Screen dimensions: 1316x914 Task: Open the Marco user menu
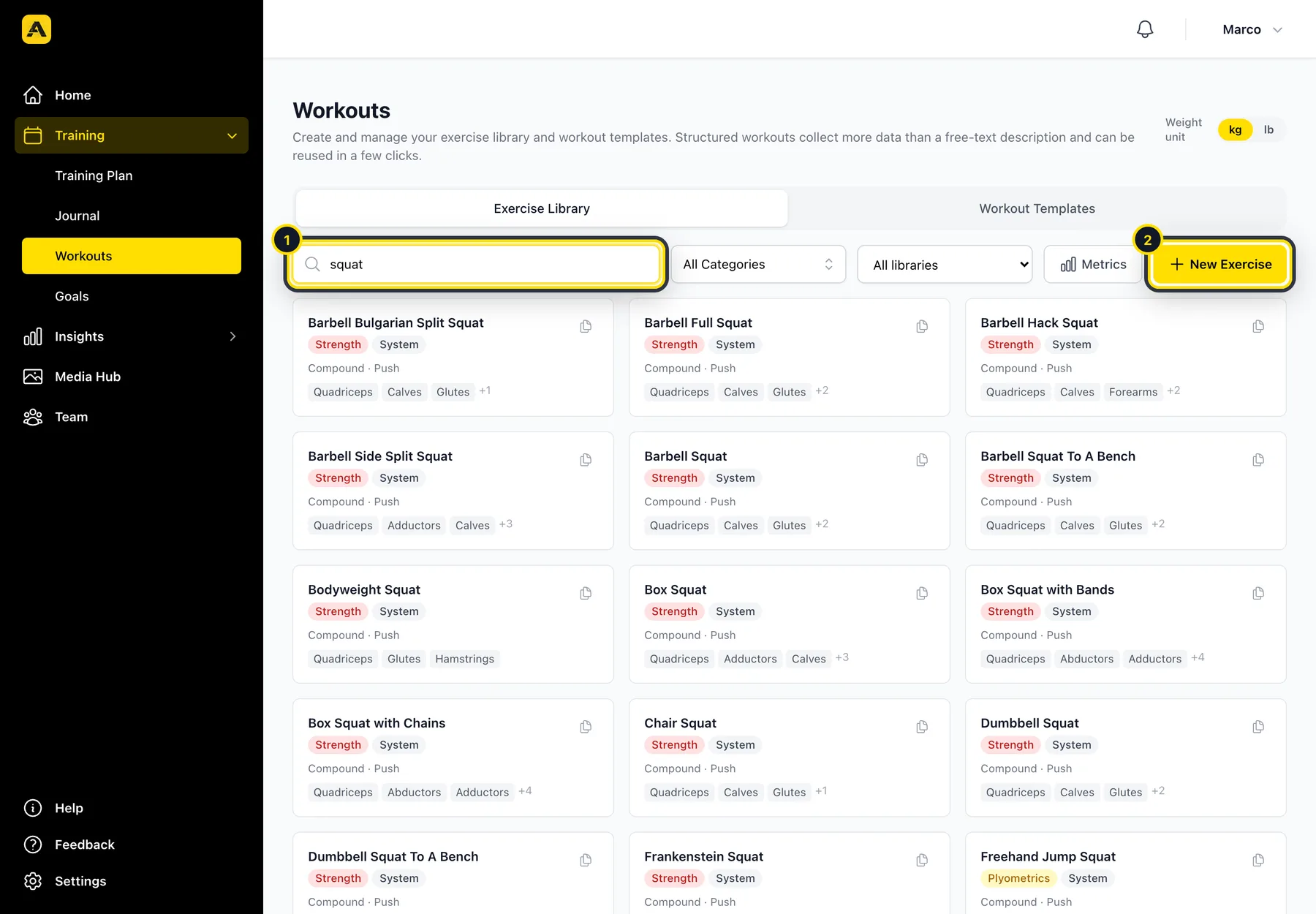[x=1252, y=29]
